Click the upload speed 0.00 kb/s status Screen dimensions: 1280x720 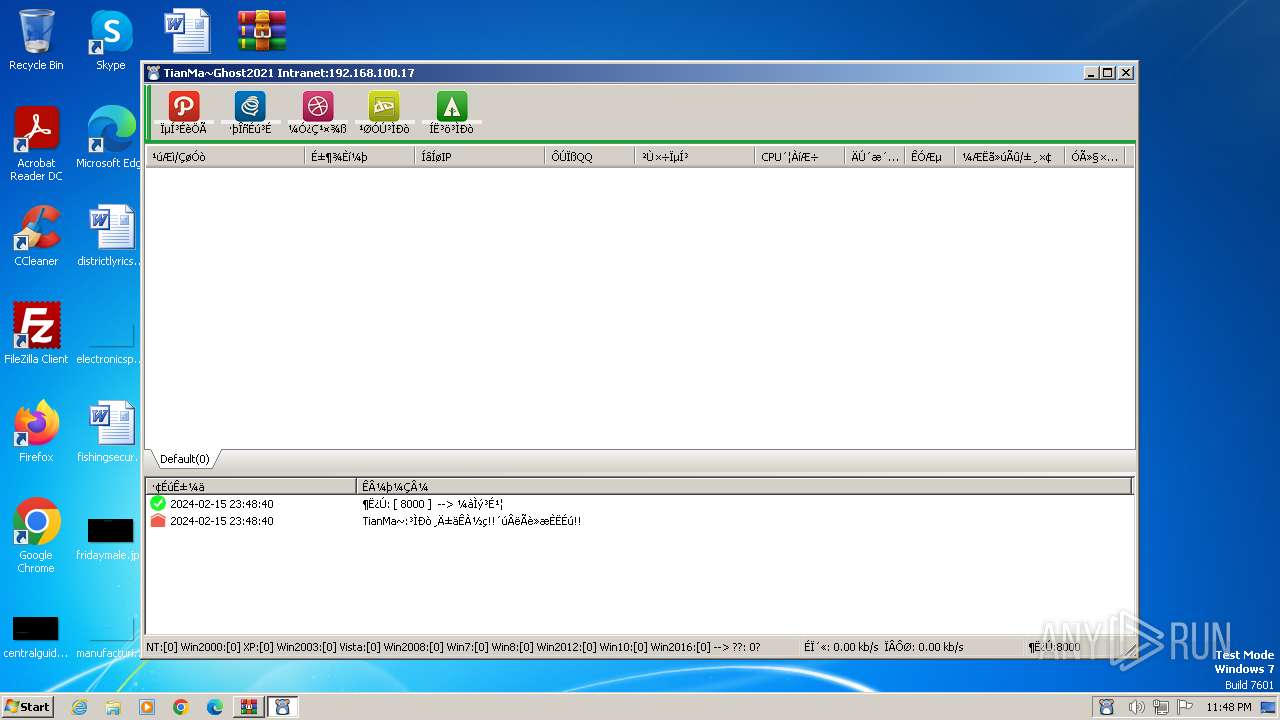(841, 647)
